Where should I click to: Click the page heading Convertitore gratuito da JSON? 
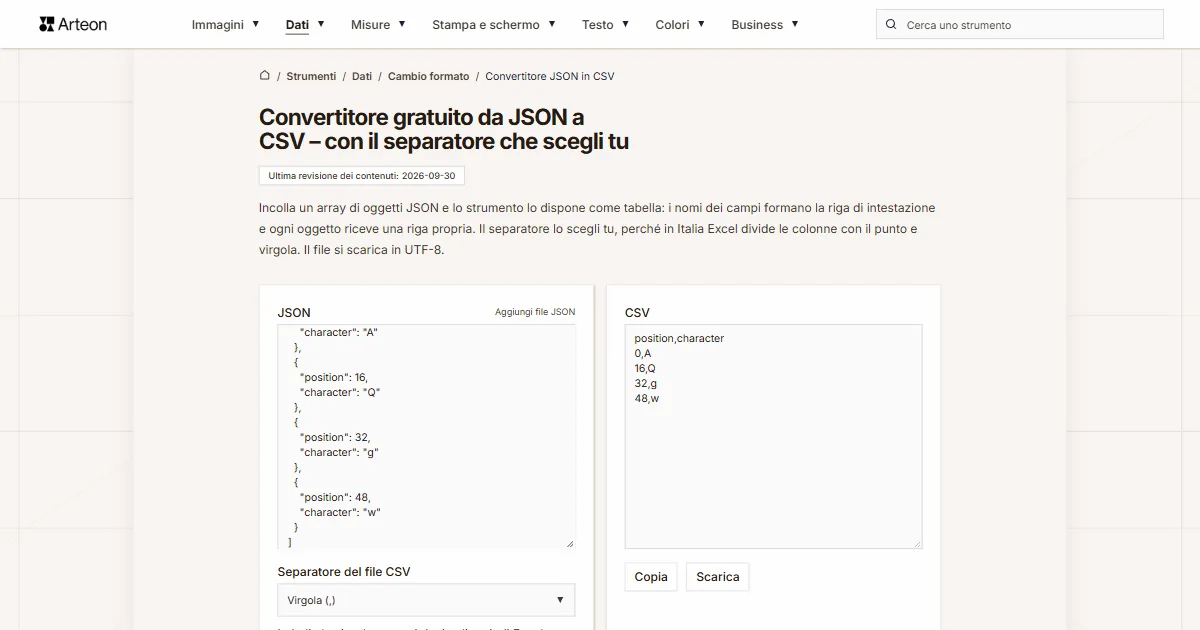444,130
